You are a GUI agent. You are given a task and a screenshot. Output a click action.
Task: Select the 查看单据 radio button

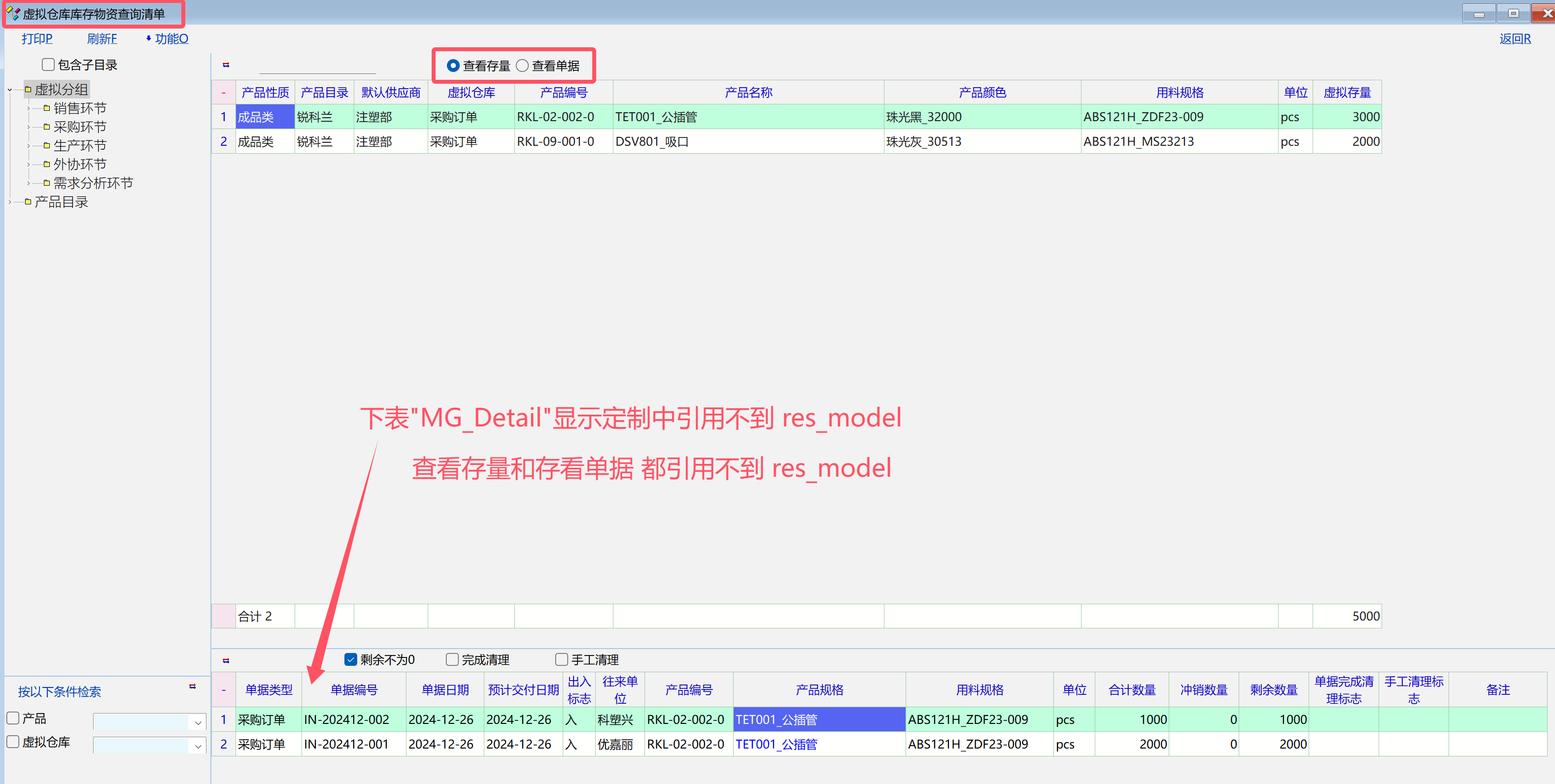(x=522, y=65)
